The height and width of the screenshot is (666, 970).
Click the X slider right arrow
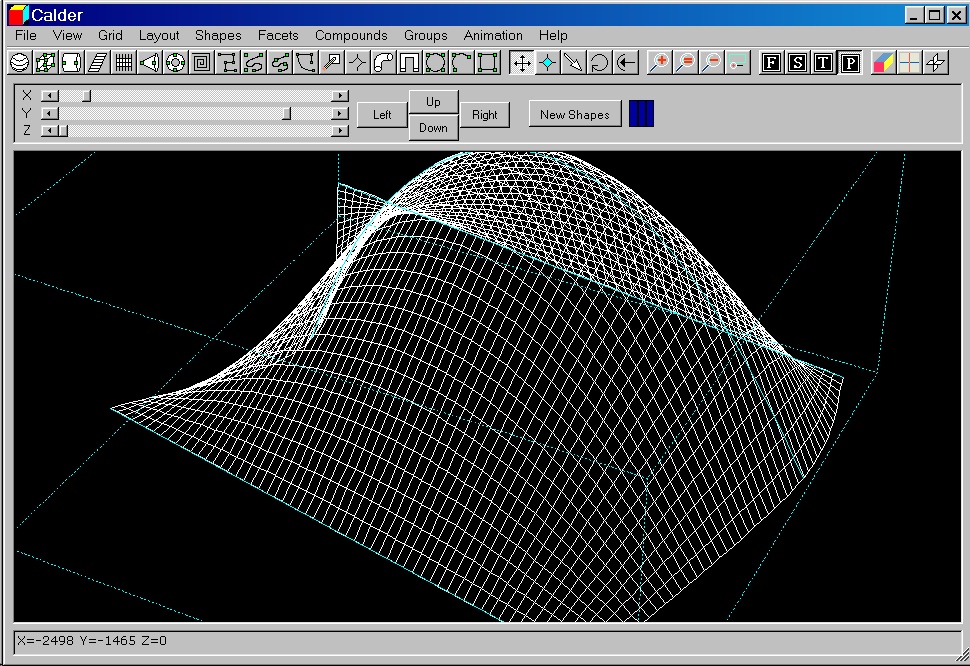click(x=341, y=96)
